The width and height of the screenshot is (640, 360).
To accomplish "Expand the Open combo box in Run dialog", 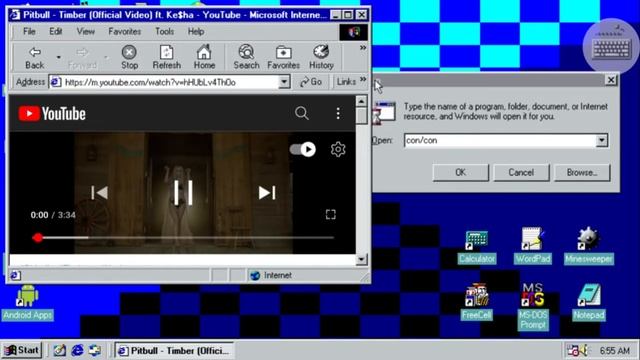I will [602, 140].
